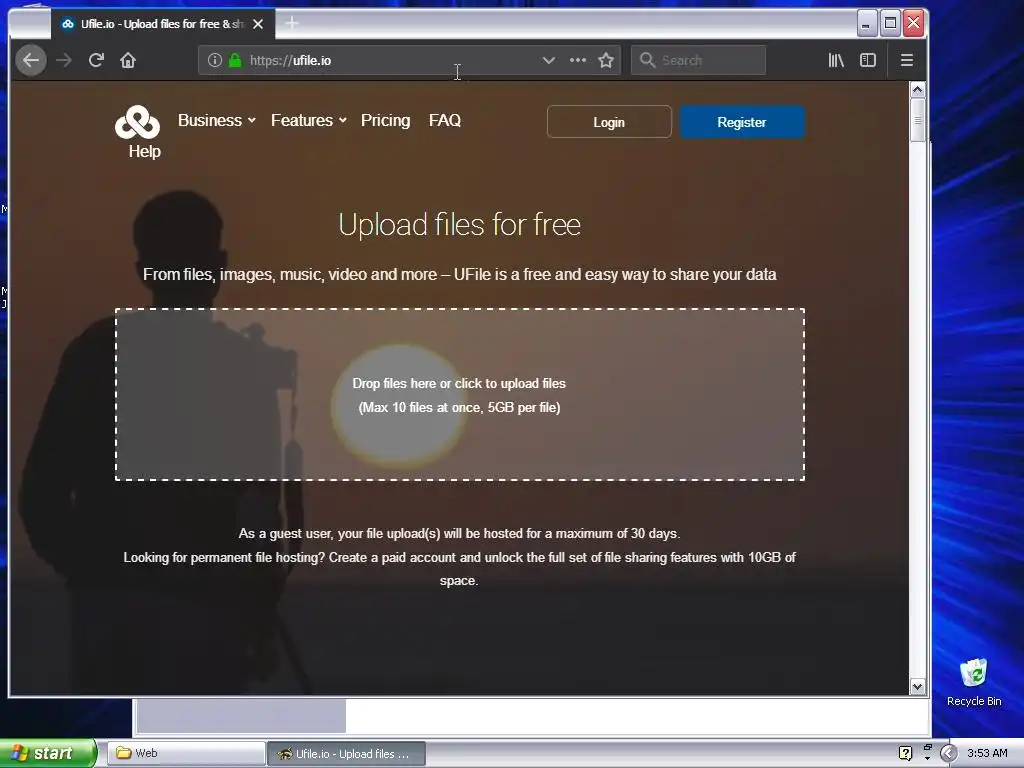This screenshot has height=768, width=1024.
Task: Switch to the Web folder taskbar item
Action: [186, 753]
